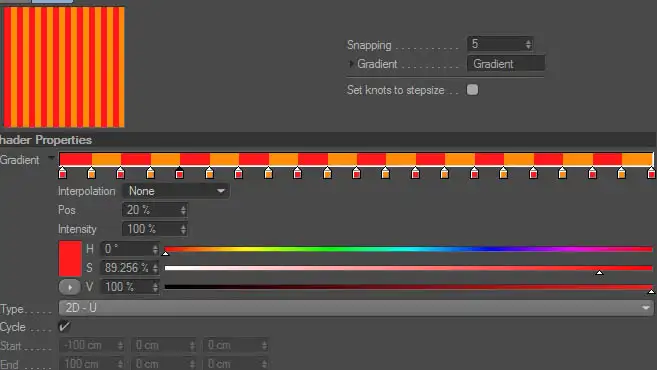657x370 pixels.
Task: Select the orange knot at 95 percent
Action: click(621, 173)
